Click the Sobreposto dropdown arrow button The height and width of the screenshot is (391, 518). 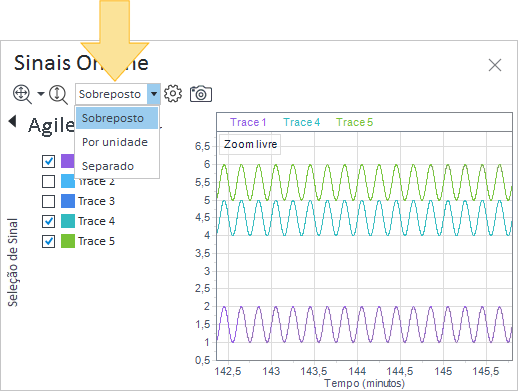click(154, 94)
